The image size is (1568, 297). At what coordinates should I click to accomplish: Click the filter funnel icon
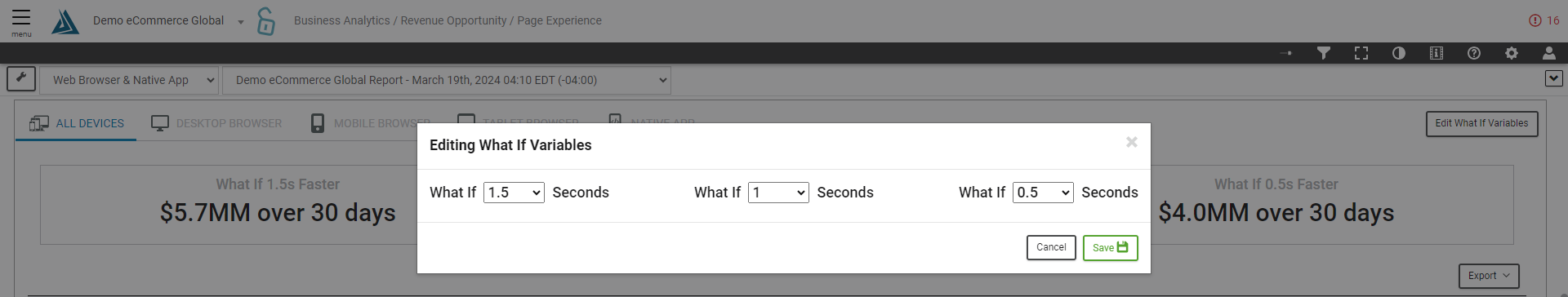pos(1324,53)
